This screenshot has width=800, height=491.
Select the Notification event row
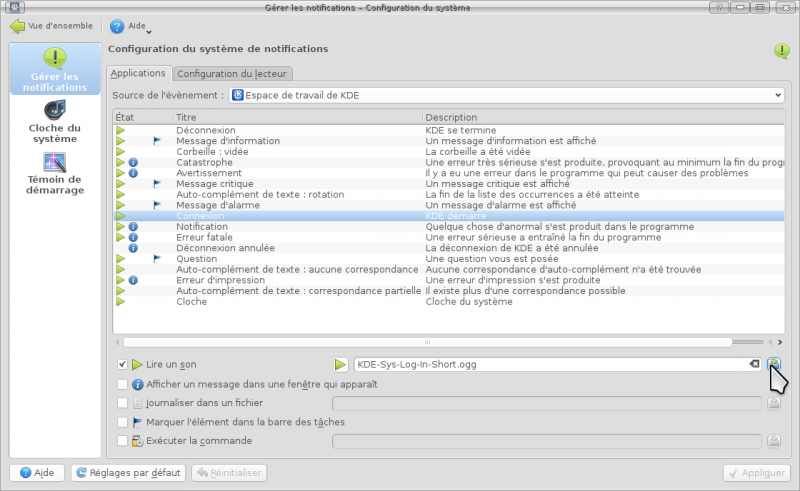[448, 227]
